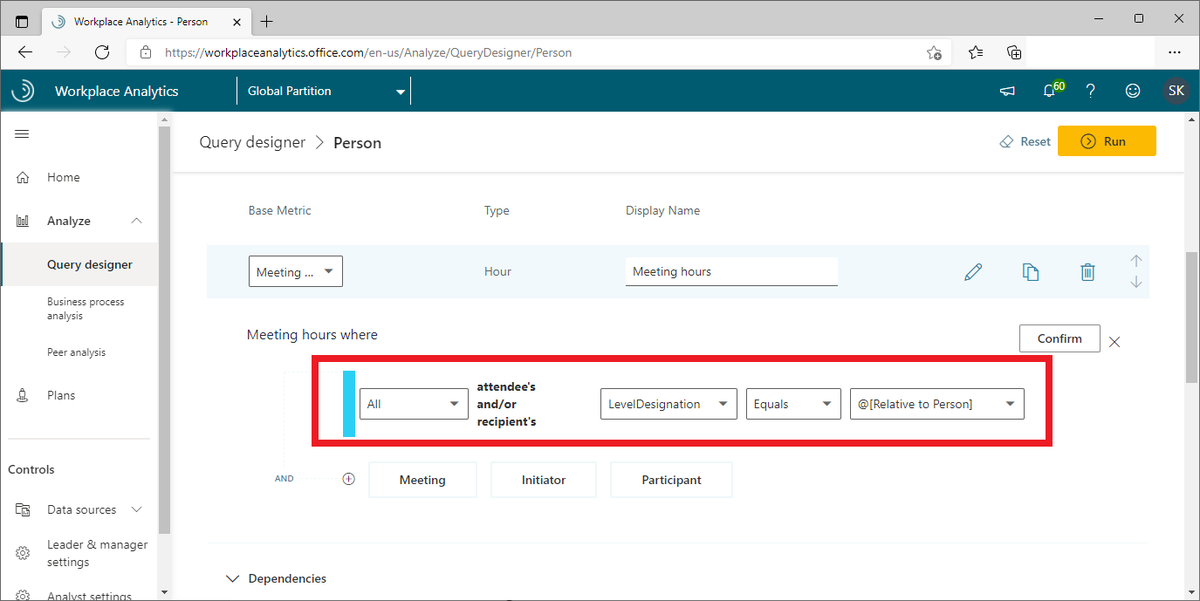Click the Reset button
This screenshot has height=601, width=1200.
1025,142
